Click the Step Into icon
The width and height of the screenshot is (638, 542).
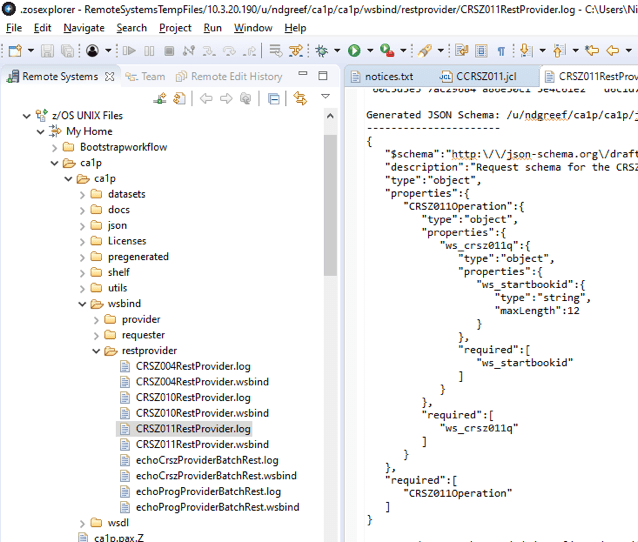pos(209,51)
